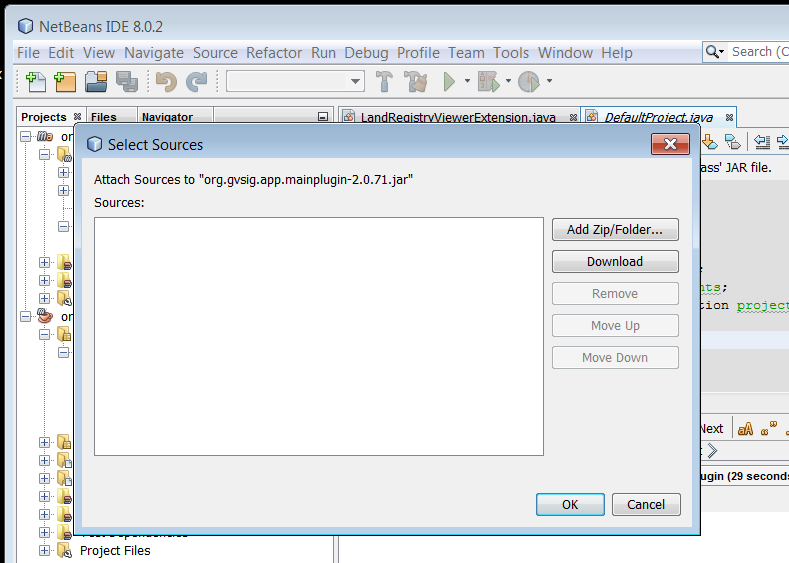Switch to the LandRegistryViewerExtension.java tab
This screenshot has width=789, height=563.
pos(457,117)
